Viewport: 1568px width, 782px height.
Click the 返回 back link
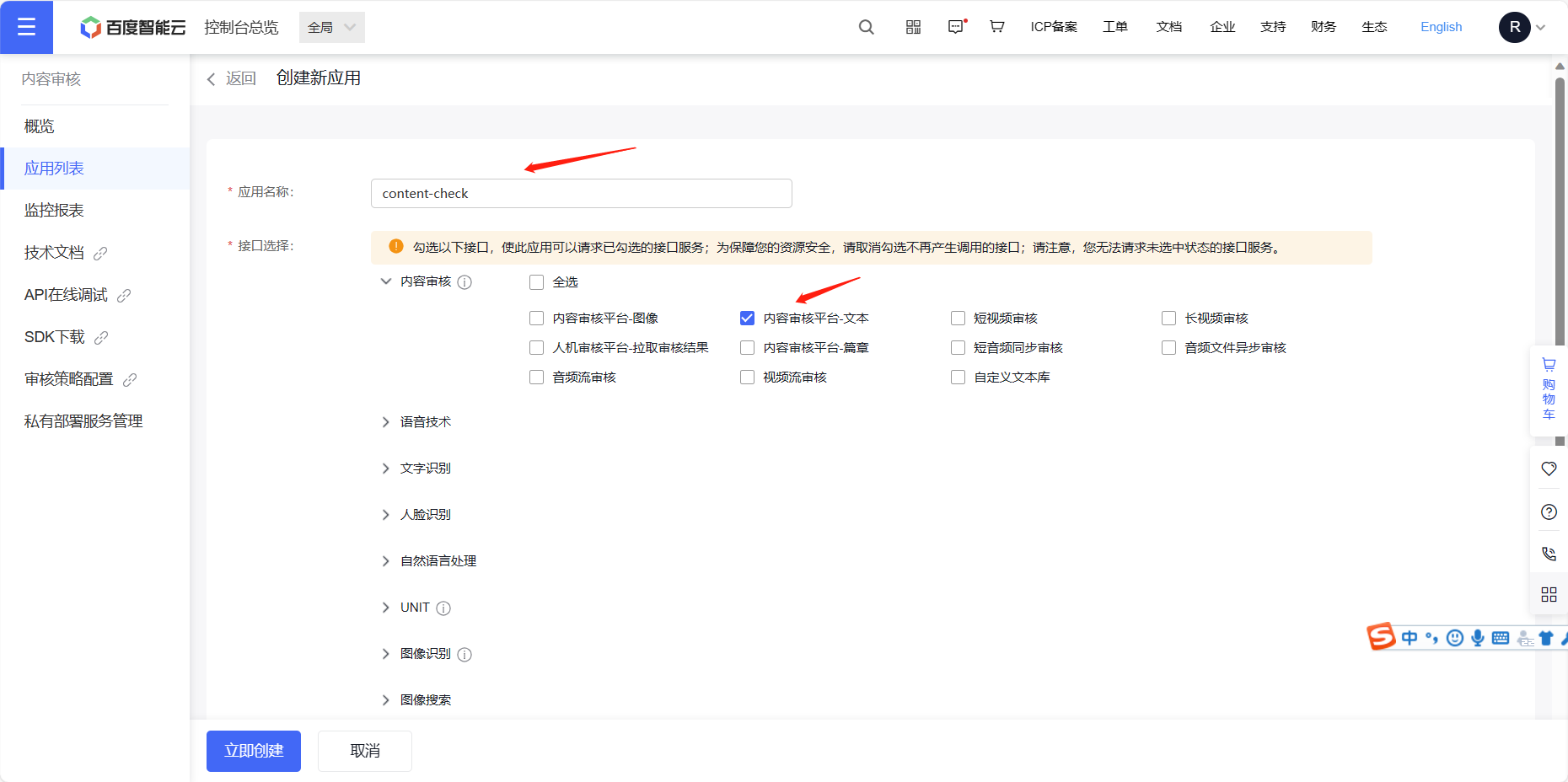coord(232,78)
